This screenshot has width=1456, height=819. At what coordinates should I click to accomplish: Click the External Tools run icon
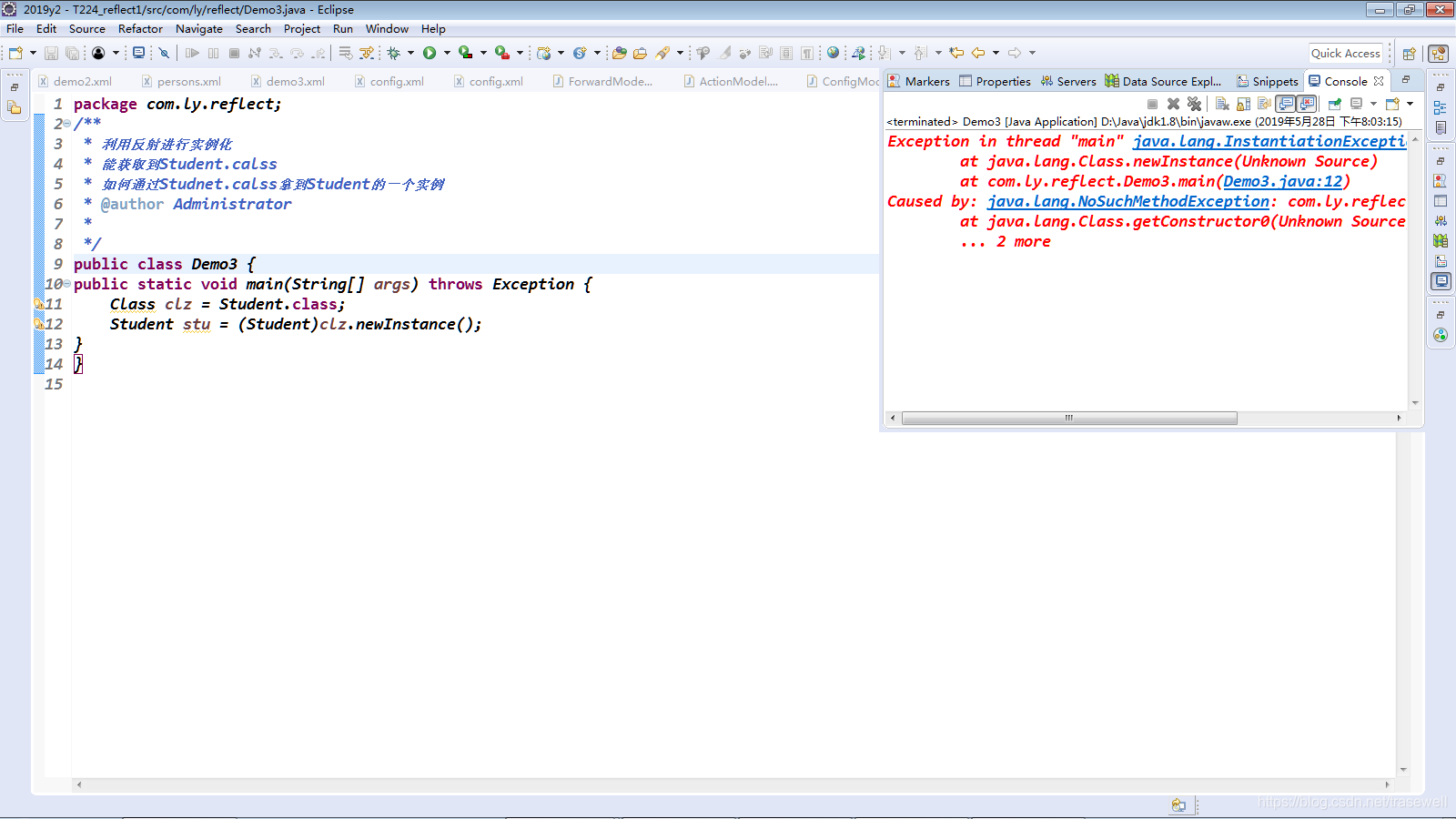(501, 53)
